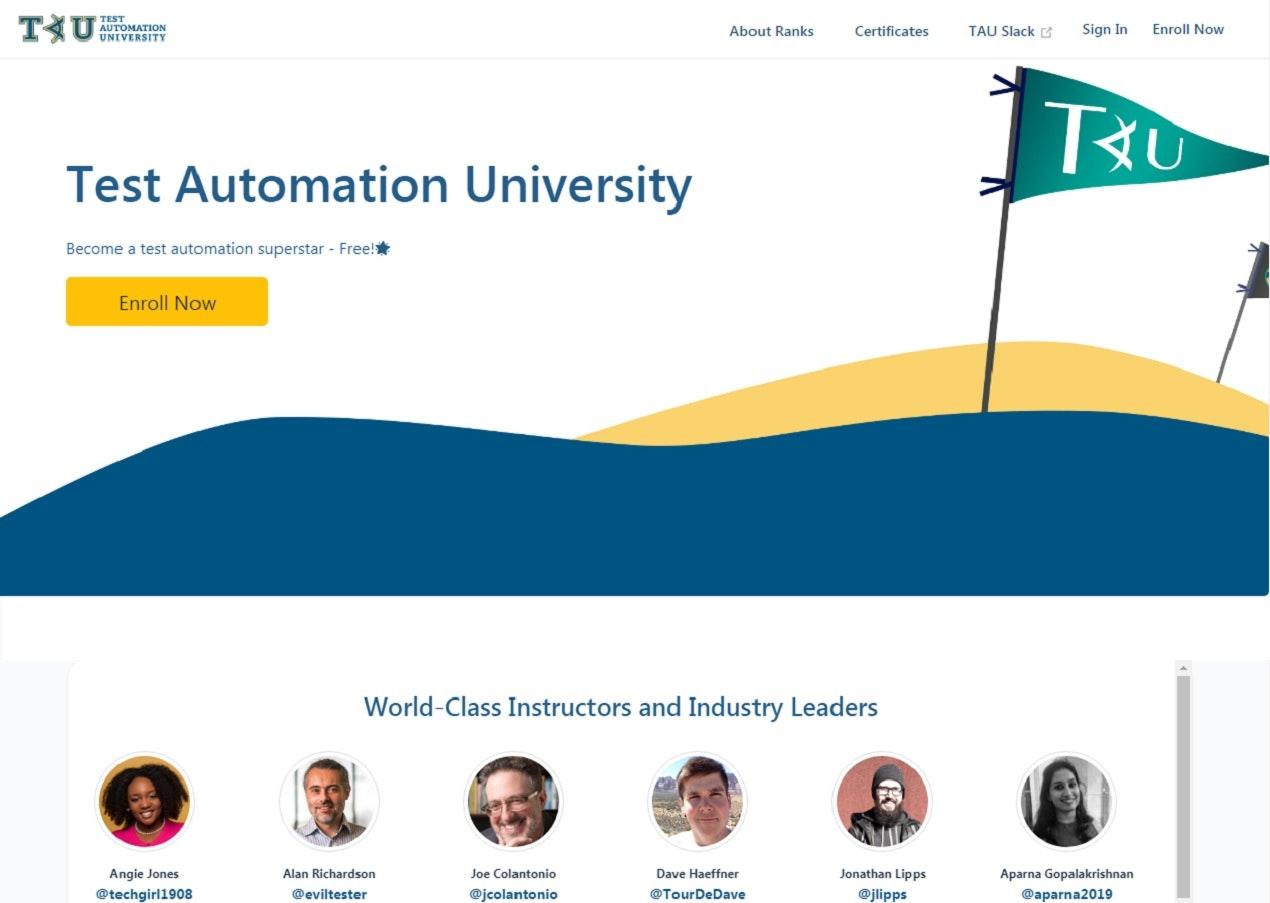Click Aparna Gopalakrishnan's profile photo
This screenshot has height=903, width=1270.
[x=1066, y=801]
